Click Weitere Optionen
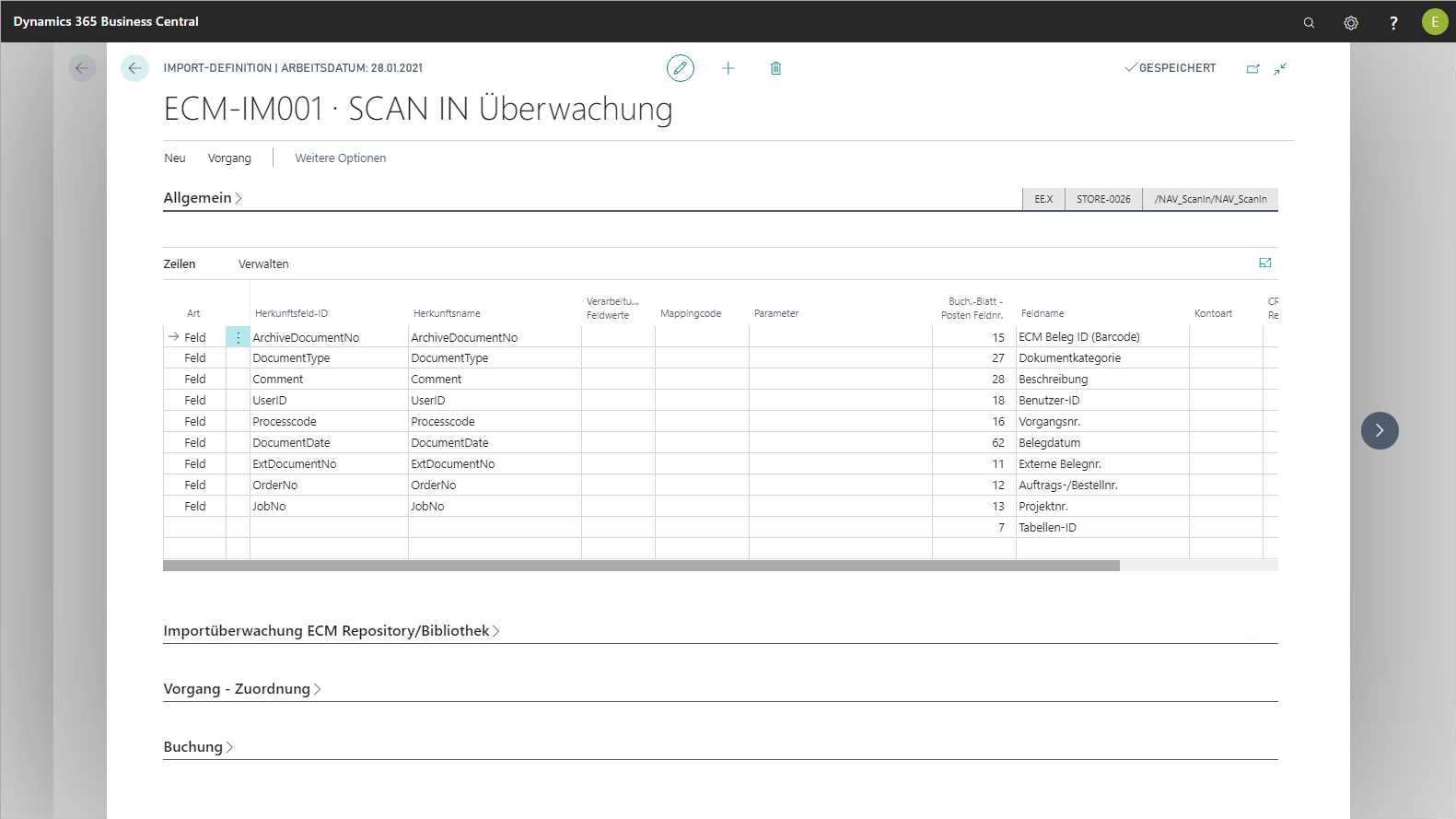The height and width of the screenshot is (819, 1456). click(340, 158)
